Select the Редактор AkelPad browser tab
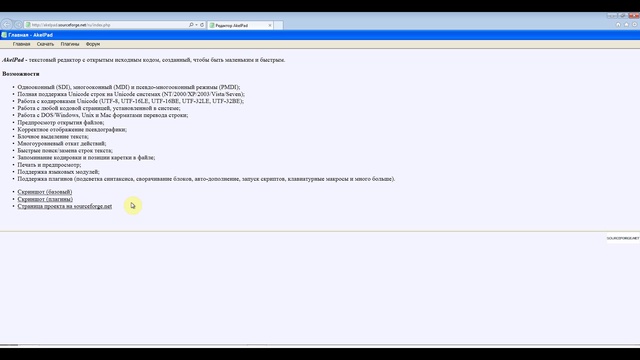Viewport: 640px width, 360px height. point(240,25)
